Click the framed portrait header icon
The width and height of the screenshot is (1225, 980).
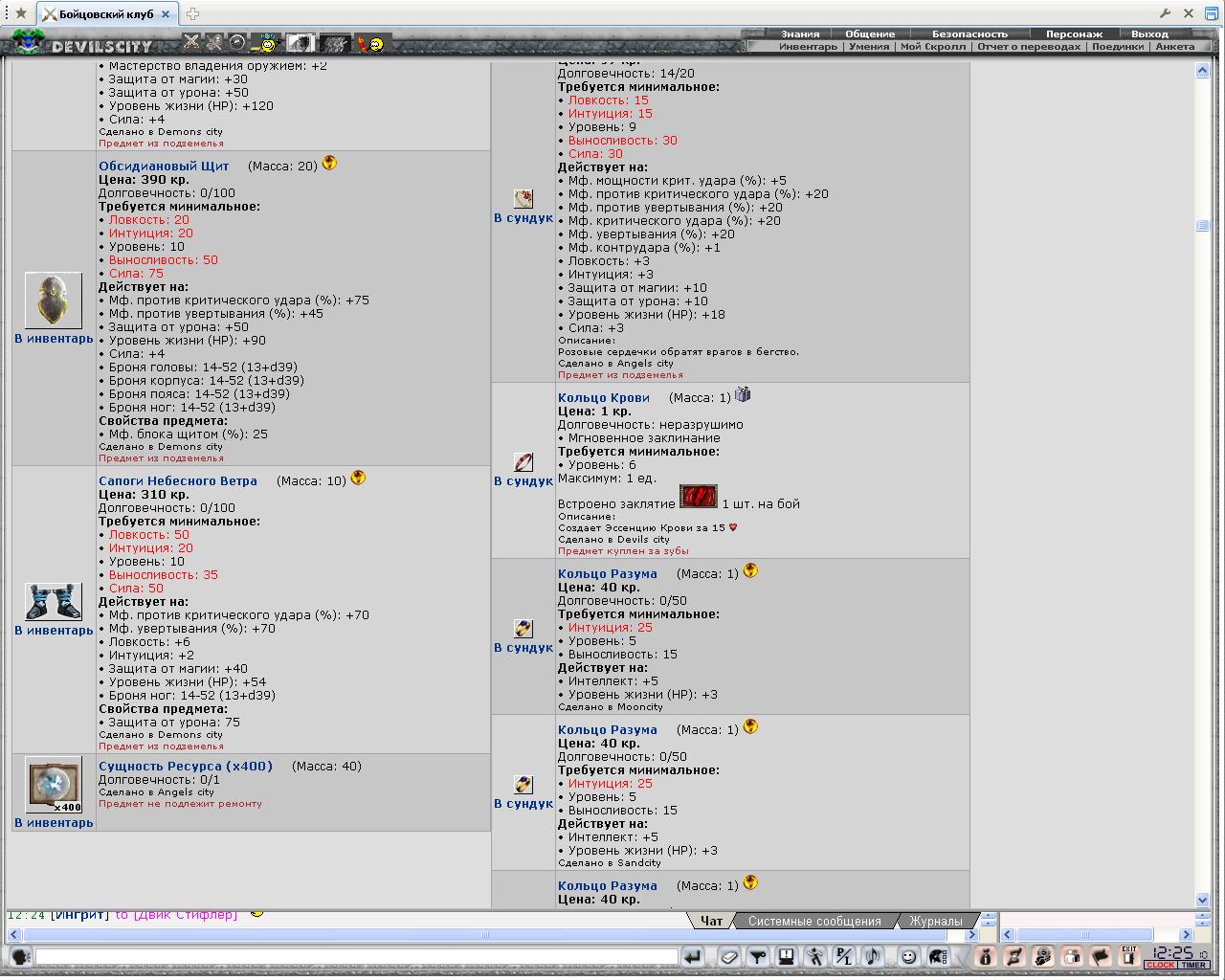[x=301, y=43]
